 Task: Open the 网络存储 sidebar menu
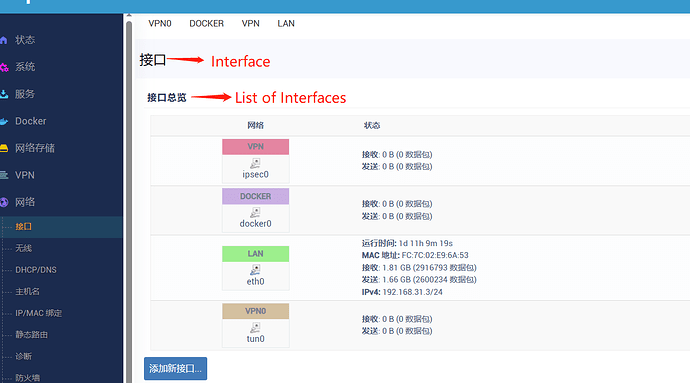[x=35, y=148]
